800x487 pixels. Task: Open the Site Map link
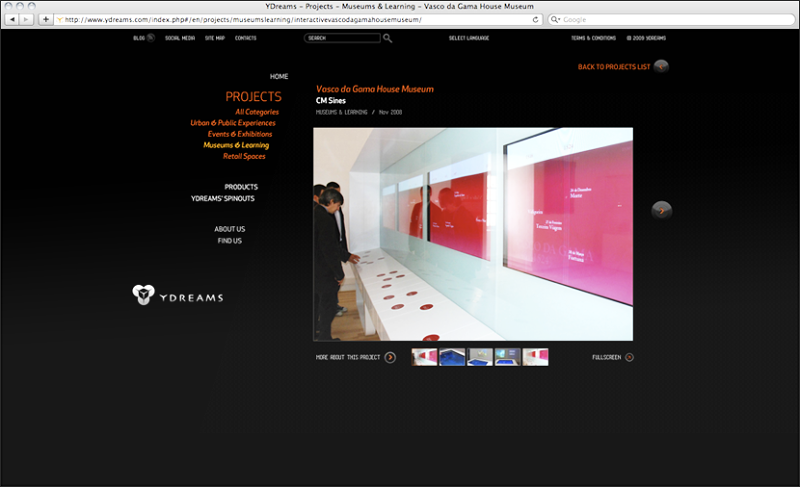tap(214, 38)
